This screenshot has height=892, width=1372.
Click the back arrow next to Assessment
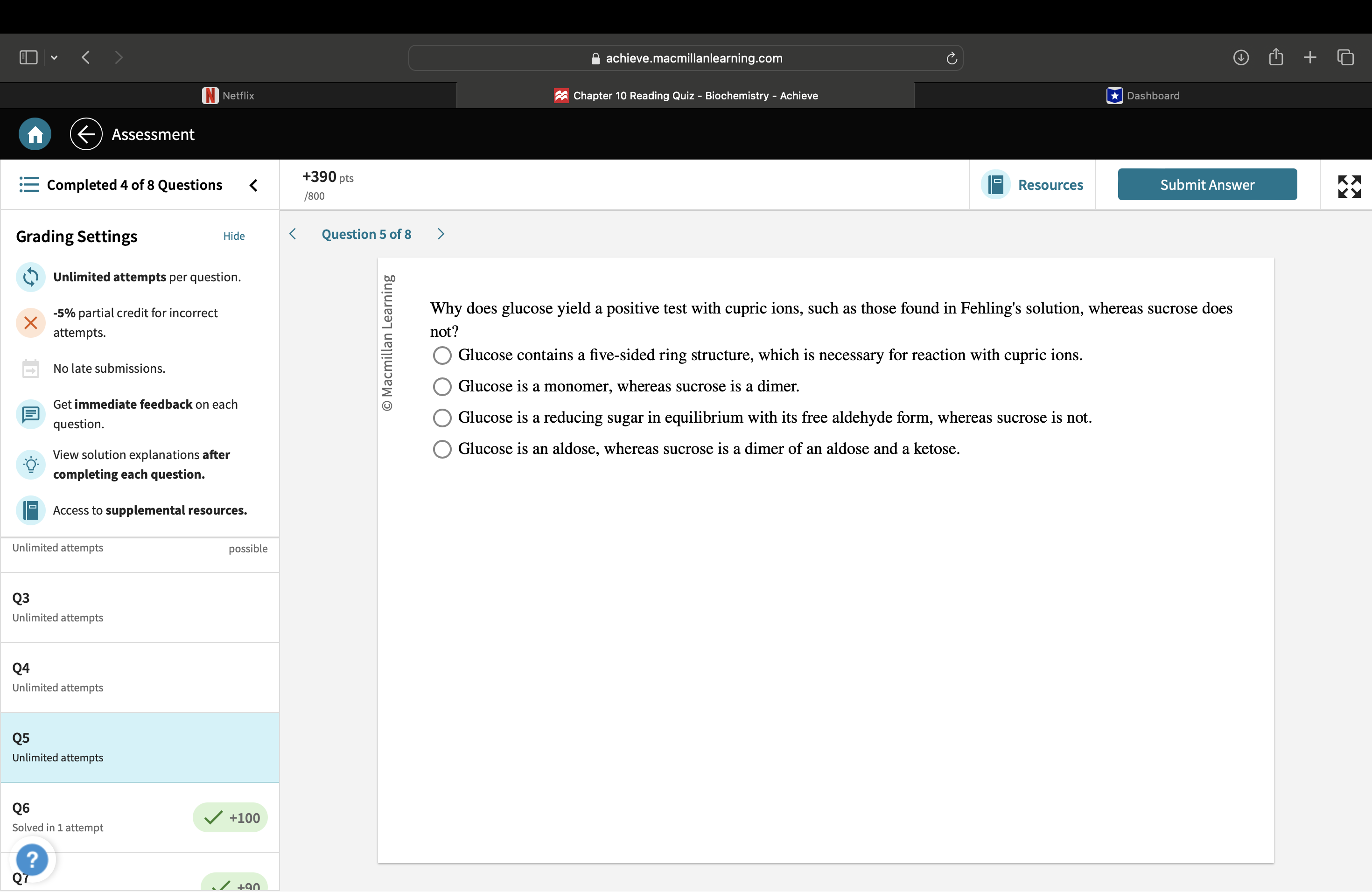(86, 135)
